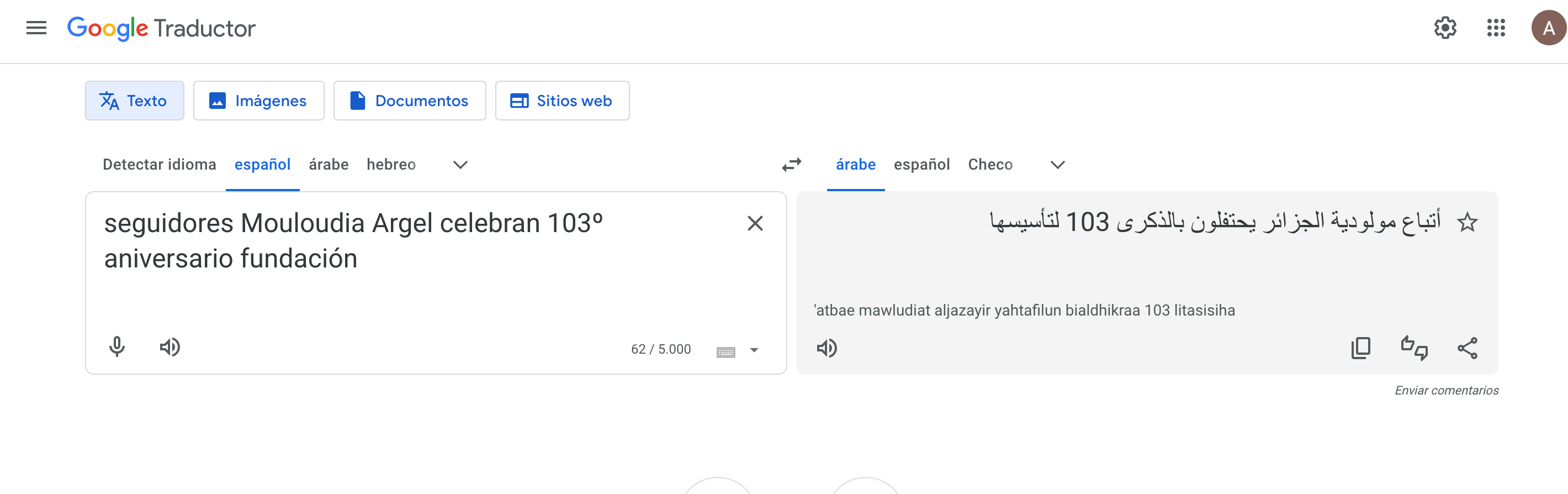Copy the Arabic translation

1360,349
